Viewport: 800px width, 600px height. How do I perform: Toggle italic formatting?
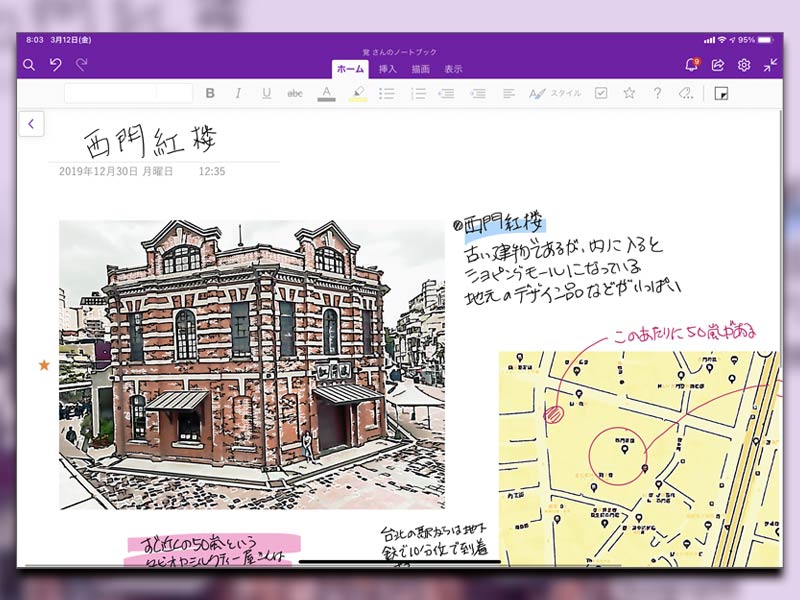coord(238,92)
